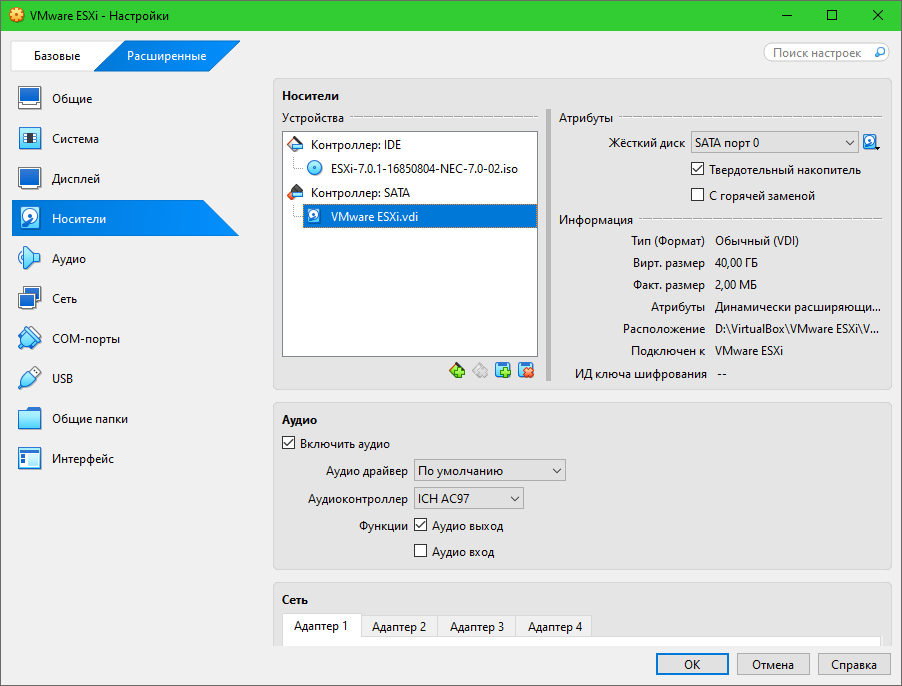The height and width of the screenshot is (686, 902).
Task: Click the Поиск настроек search field
Action: [825, 52]
